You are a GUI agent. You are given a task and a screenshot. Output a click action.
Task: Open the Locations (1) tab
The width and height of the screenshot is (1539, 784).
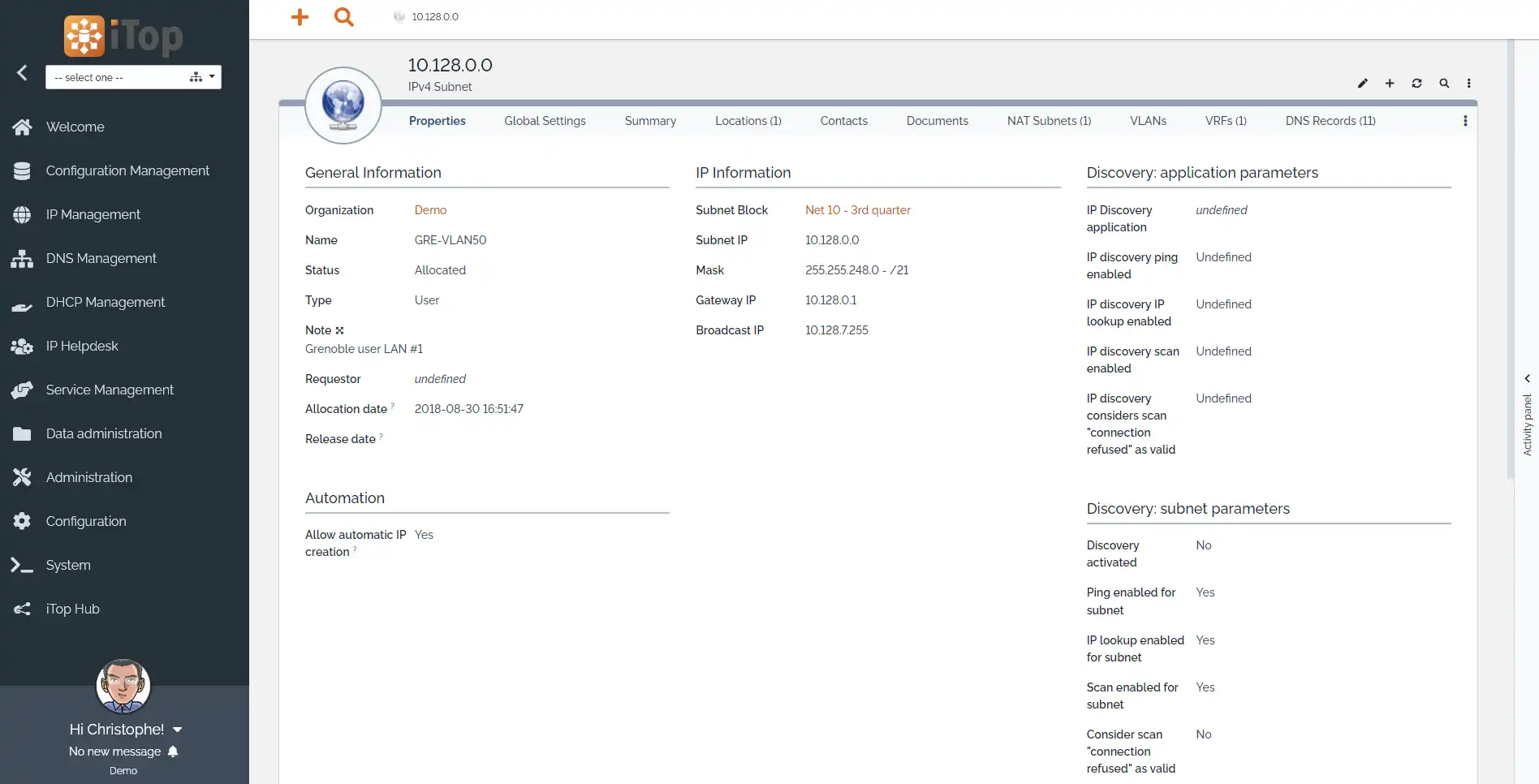(748, 121)
